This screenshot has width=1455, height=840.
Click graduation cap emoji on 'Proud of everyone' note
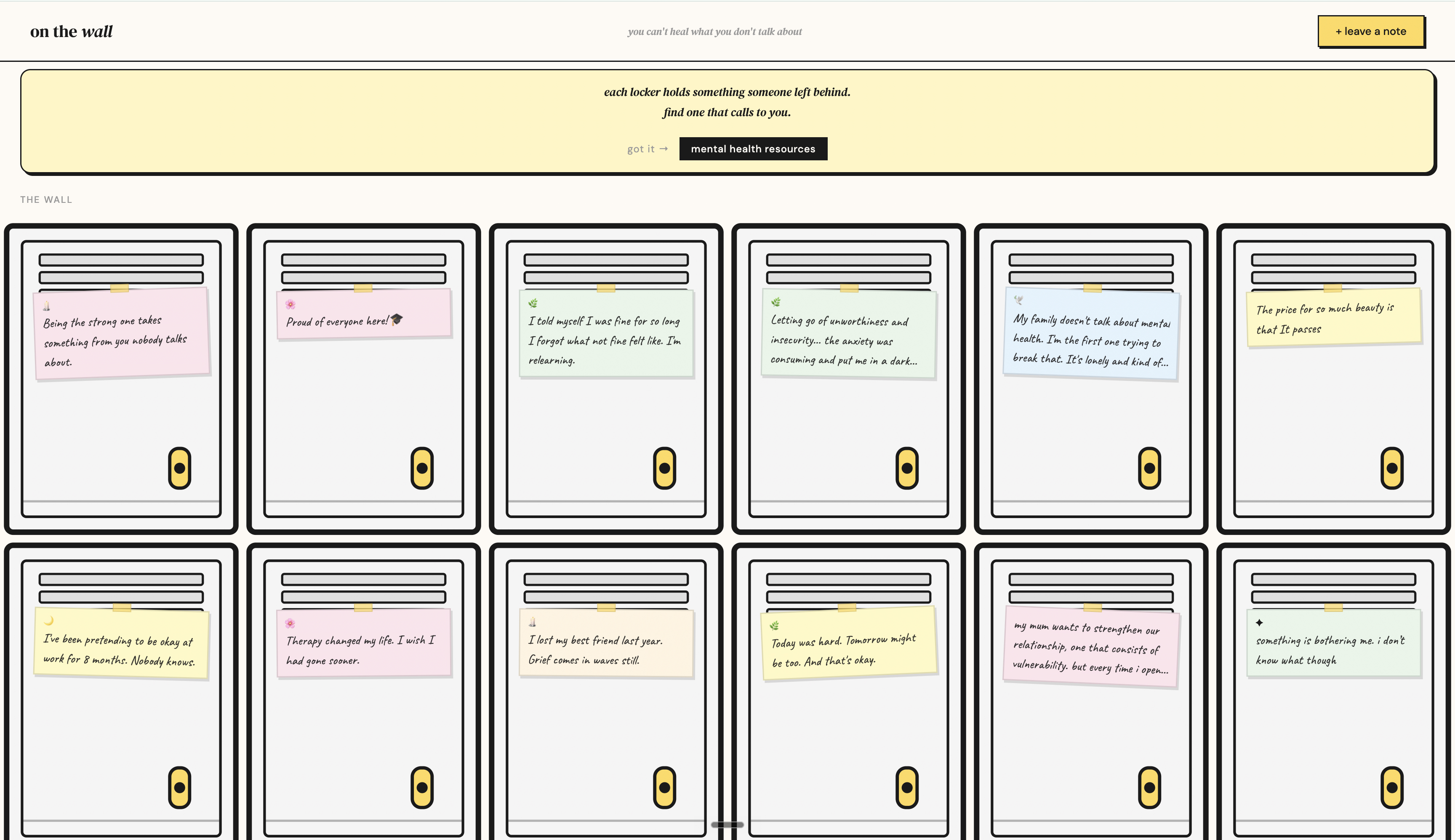[x=397, y=319]
